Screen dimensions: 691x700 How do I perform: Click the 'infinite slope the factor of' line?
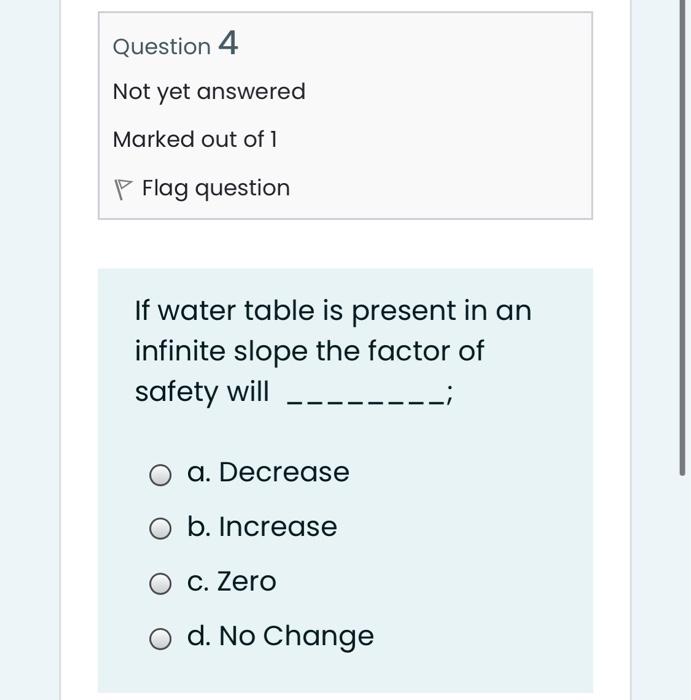click(309, 351)
